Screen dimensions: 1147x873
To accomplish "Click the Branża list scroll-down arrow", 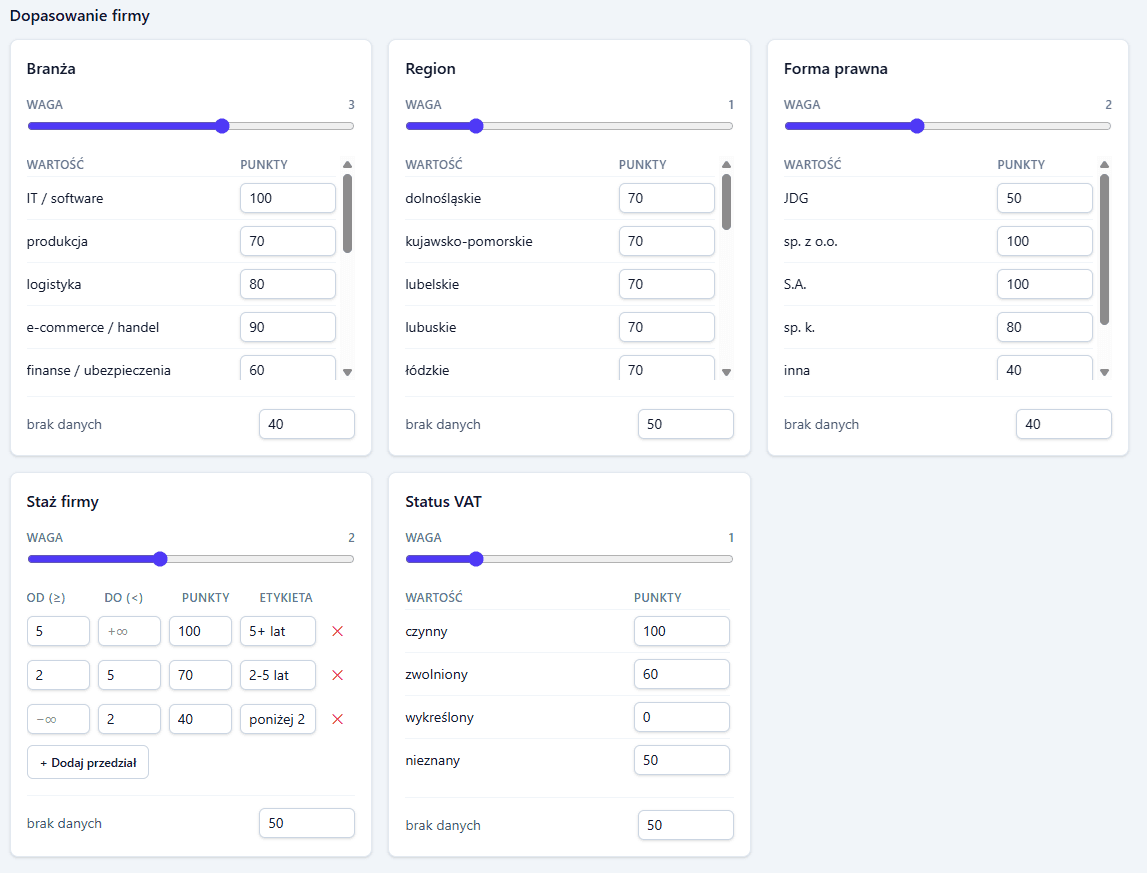I will pyautogui.click(x=347, y=372).
